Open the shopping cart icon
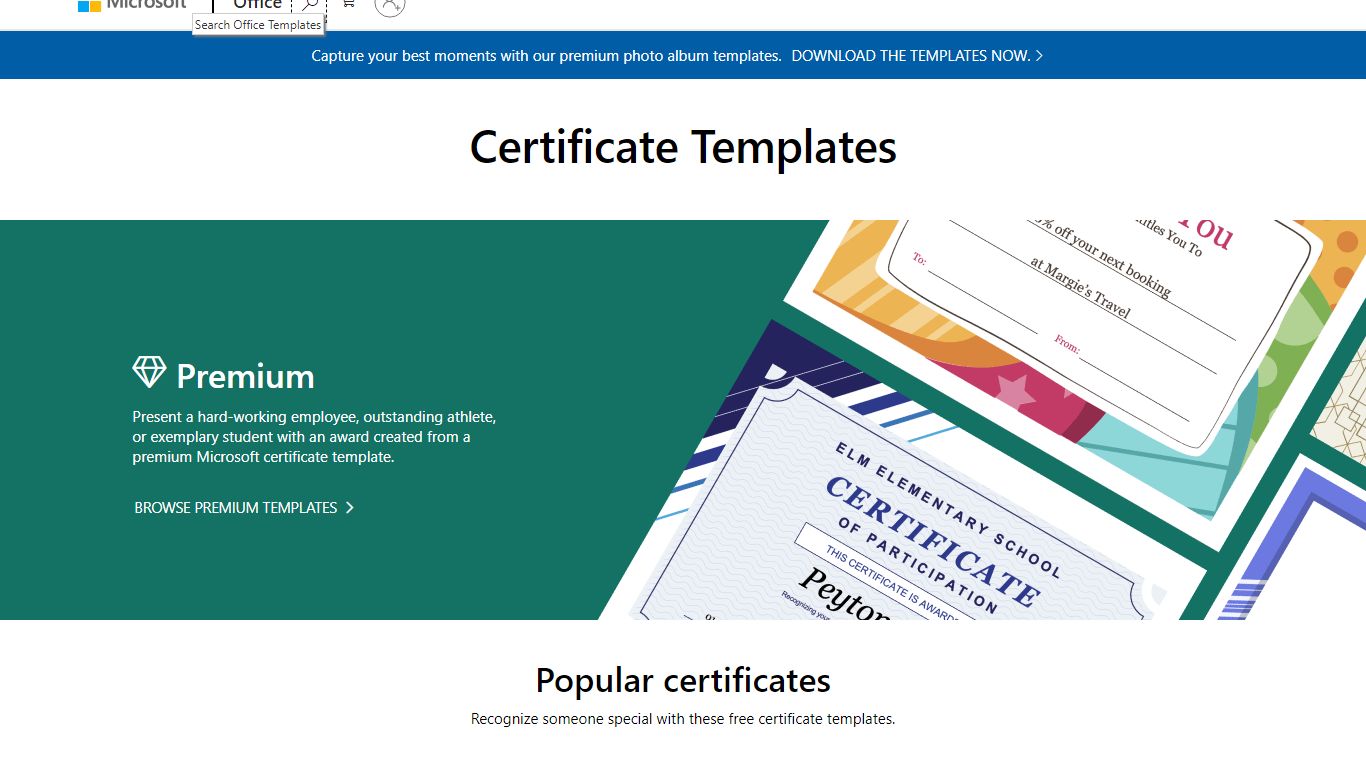This screenshot has width=1366, height=768. pos(348,4)
